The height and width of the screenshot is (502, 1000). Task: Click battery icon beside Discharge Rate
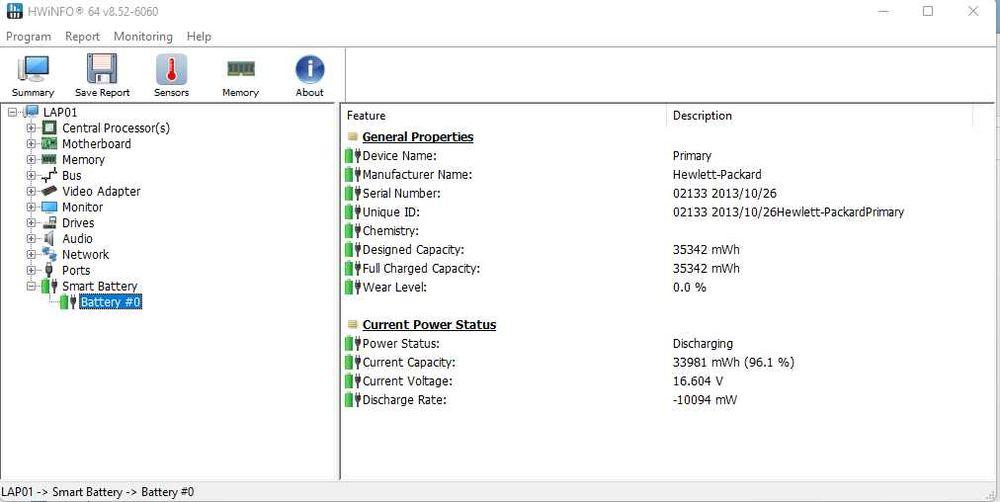pyautogui.click(x=353, y=400)
